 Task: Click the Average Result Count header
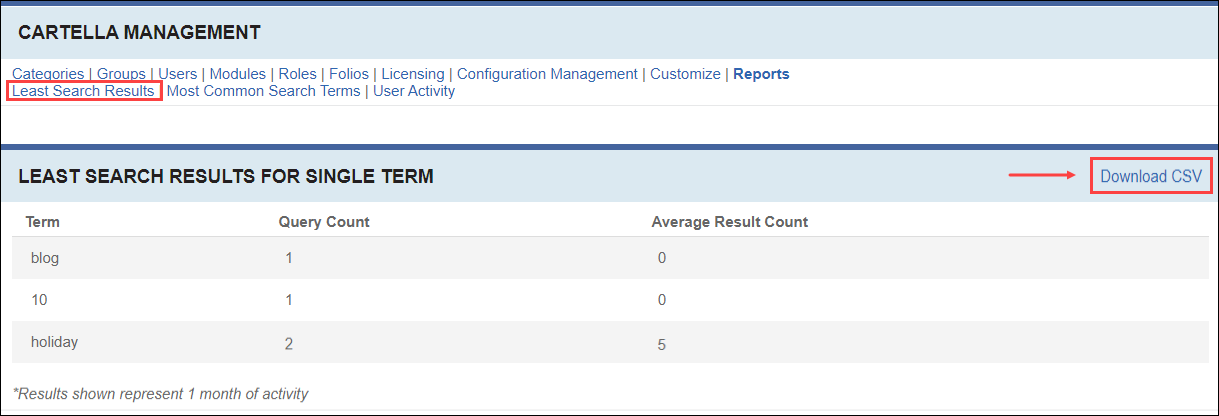click(x=730, y=222)
